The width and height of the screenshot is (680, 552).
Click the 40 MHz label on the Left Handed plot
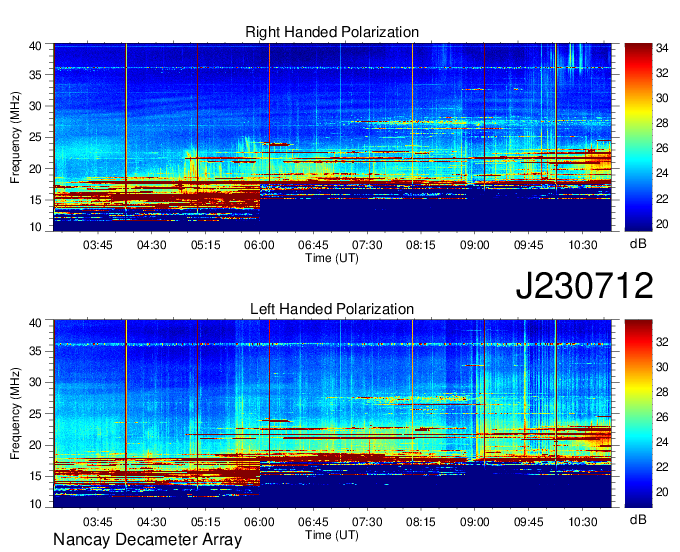point(36,323)
